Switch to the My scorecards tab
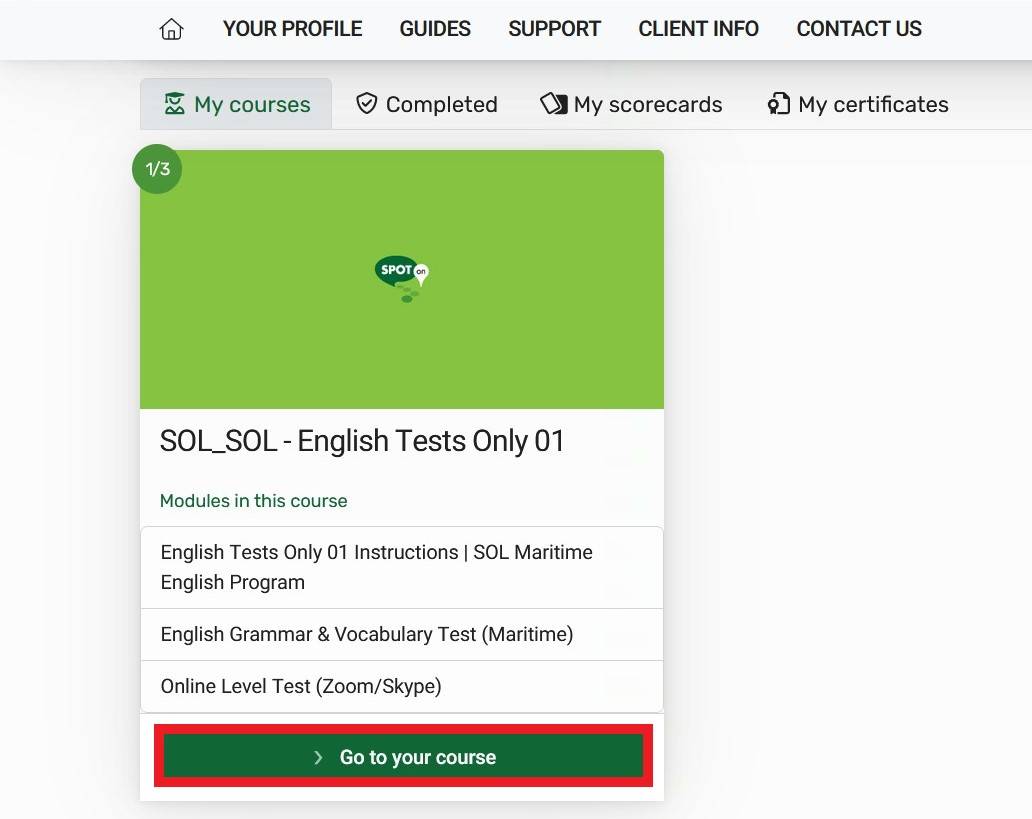The image size is (1032, 819). [631, 104]
